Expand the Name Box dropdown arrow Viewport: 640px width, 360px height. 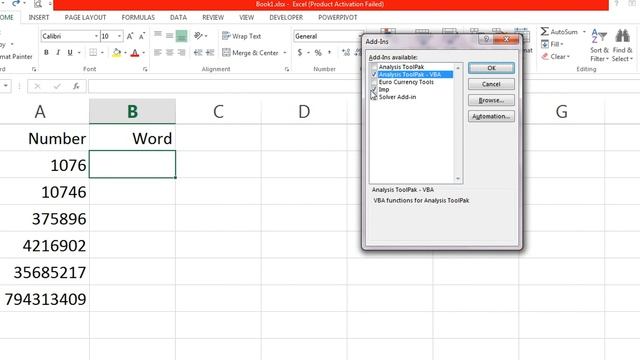[x=6, y=86]
